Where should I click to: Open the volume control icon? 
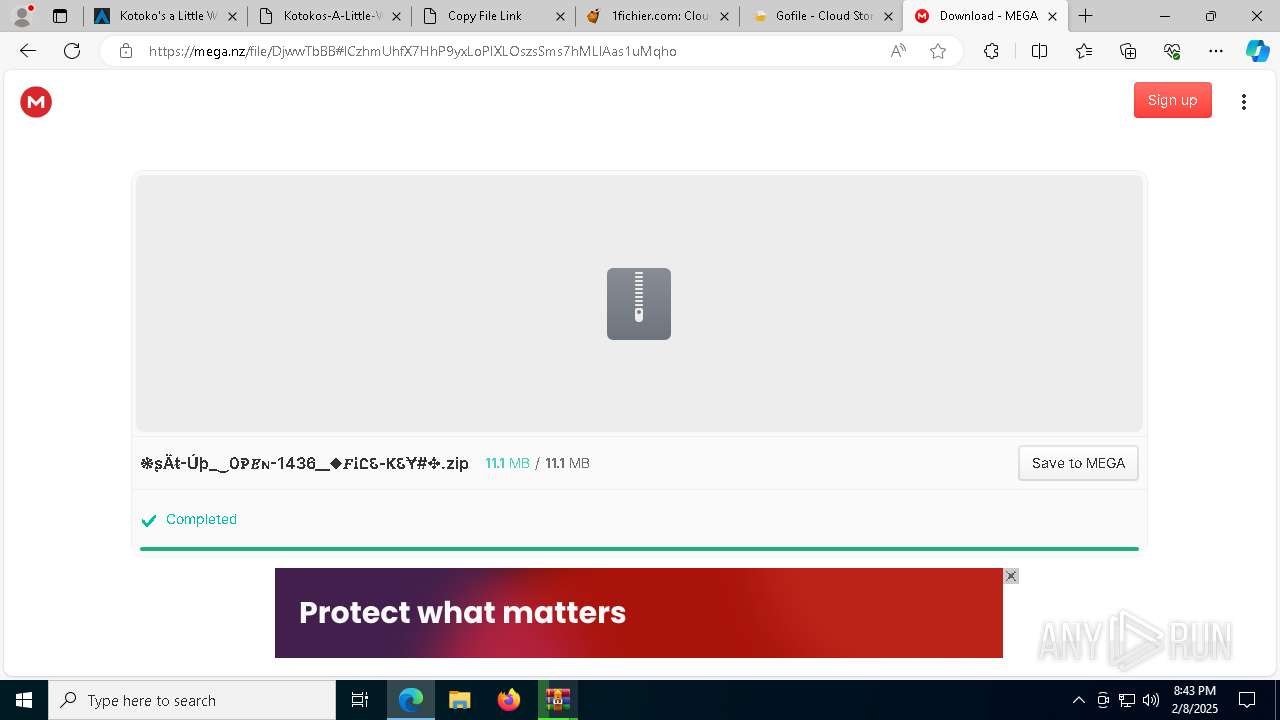pos(1151,700)
